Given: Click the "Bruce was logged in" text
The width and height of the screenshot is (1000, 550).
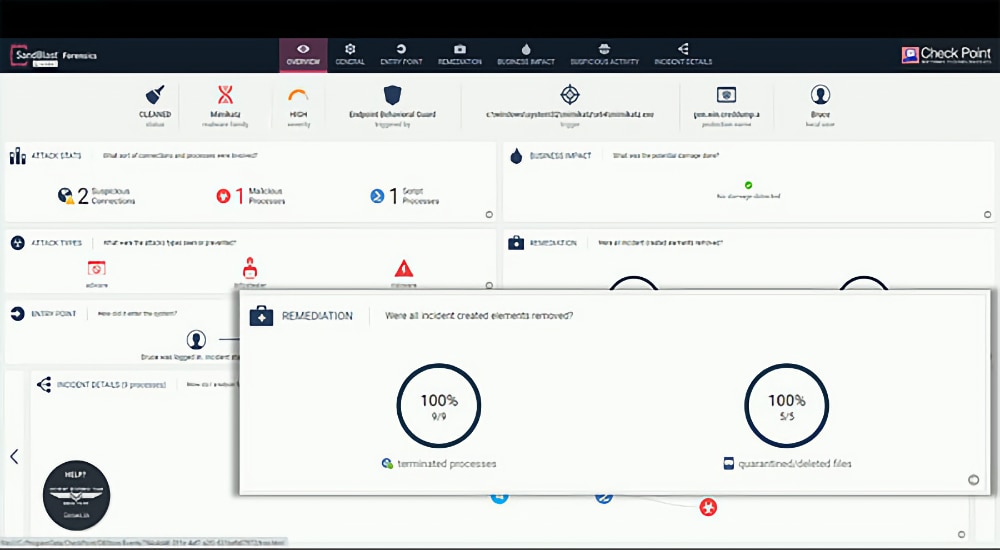Looking at the screenshot, I should [x=190, y=357].
